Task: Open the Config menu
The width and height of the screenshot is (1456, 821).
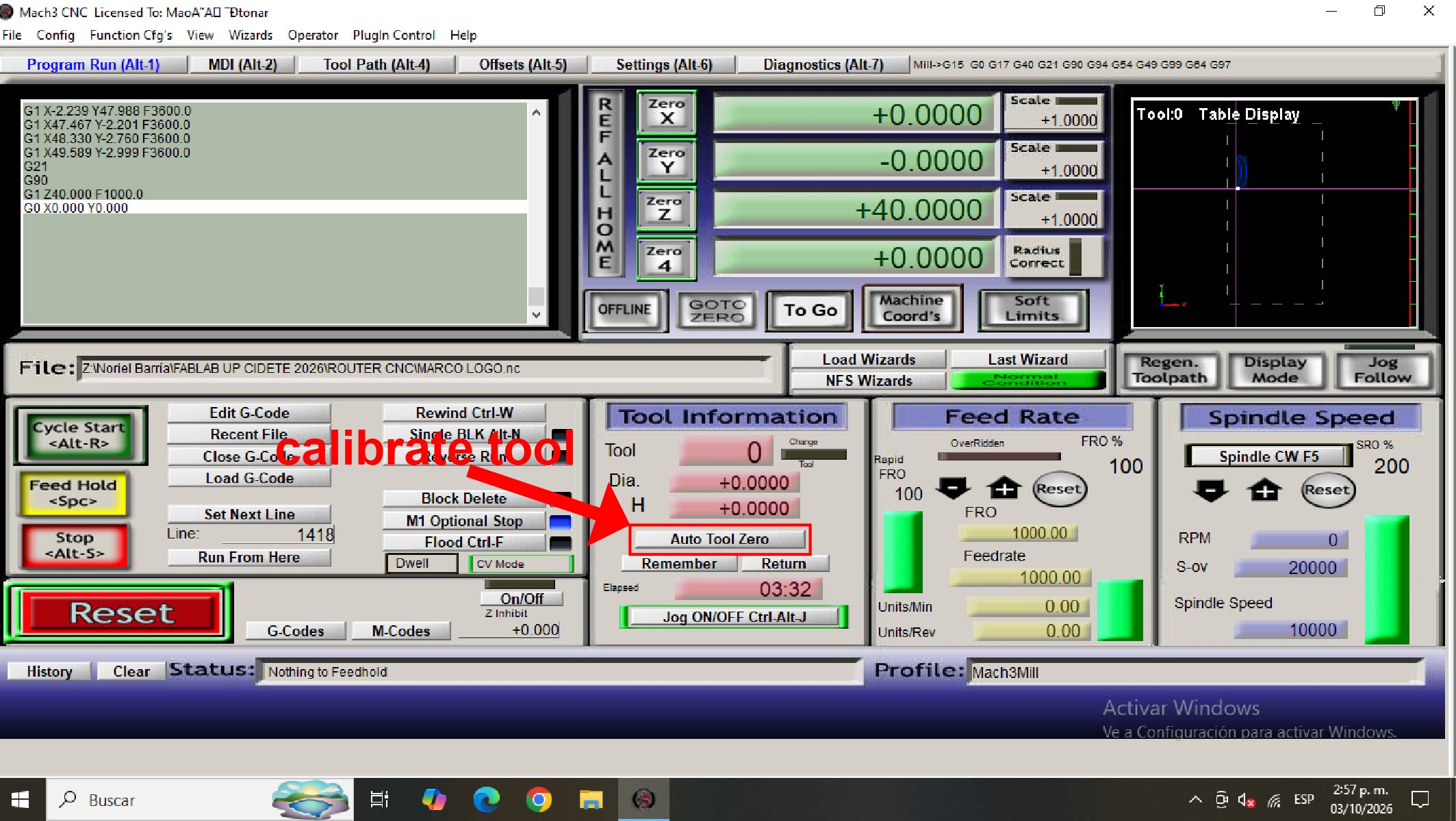Action: [55, 35]
